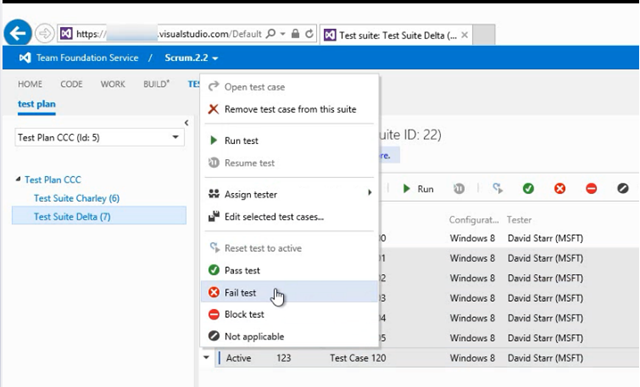Click the toolbar Block test icon
The width and height of the screenshot is (640, 387).
[591, 189]
